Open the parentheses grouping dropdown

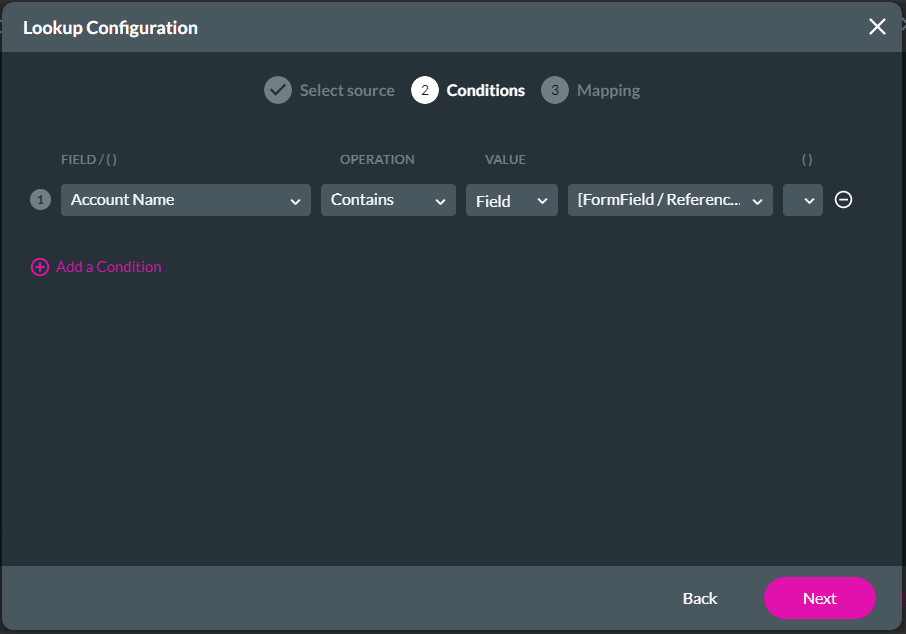[803, 199]
